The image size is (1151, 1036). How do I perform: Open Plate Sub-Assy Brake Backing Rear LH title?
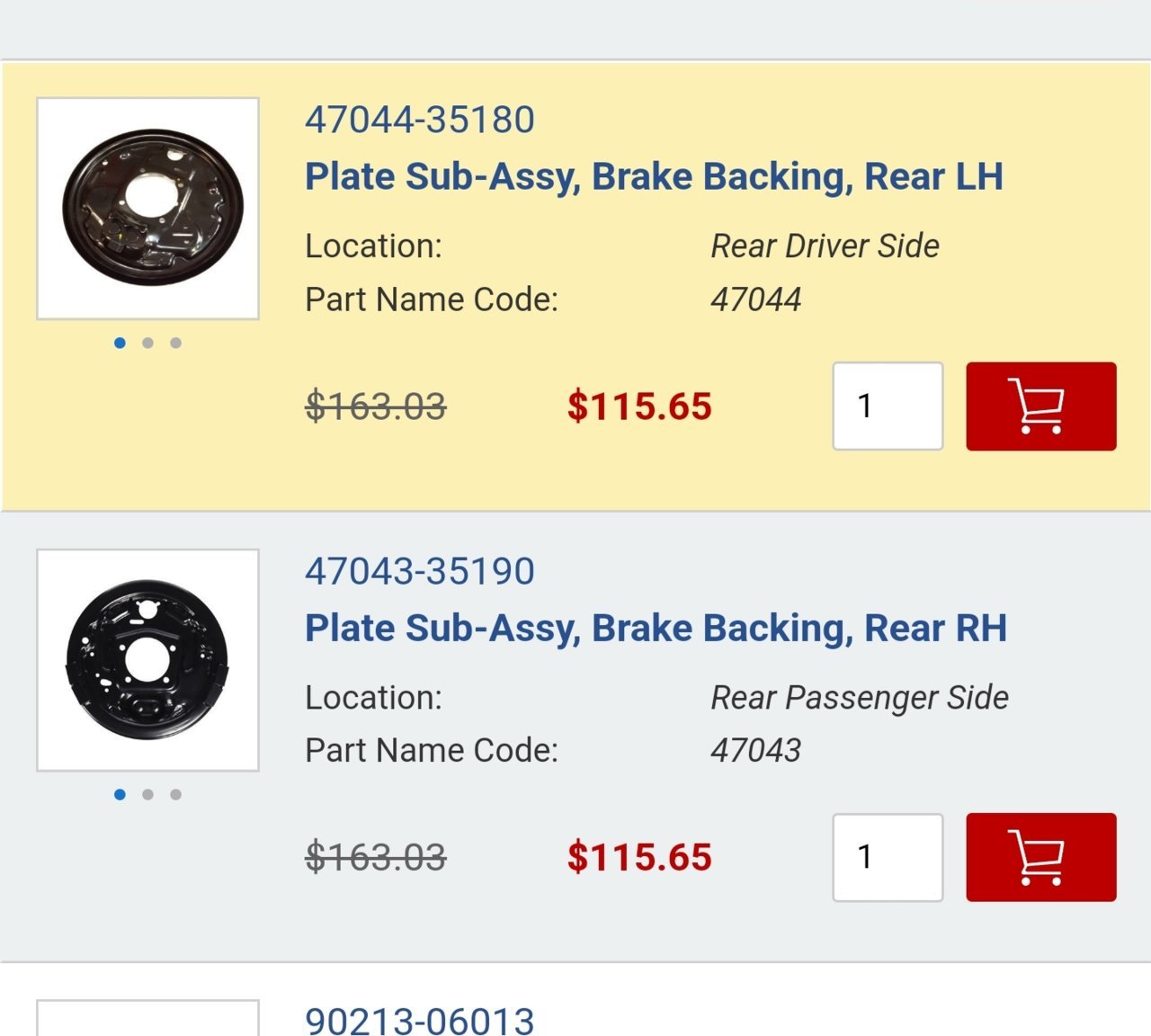coord(654,177)
